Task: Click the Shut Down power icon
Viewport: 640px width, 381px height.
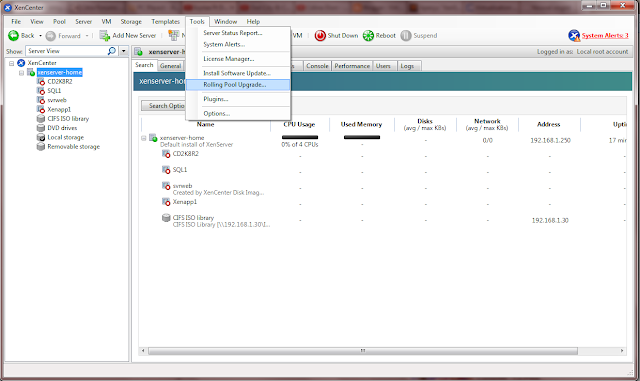Action: pos(320,36)
